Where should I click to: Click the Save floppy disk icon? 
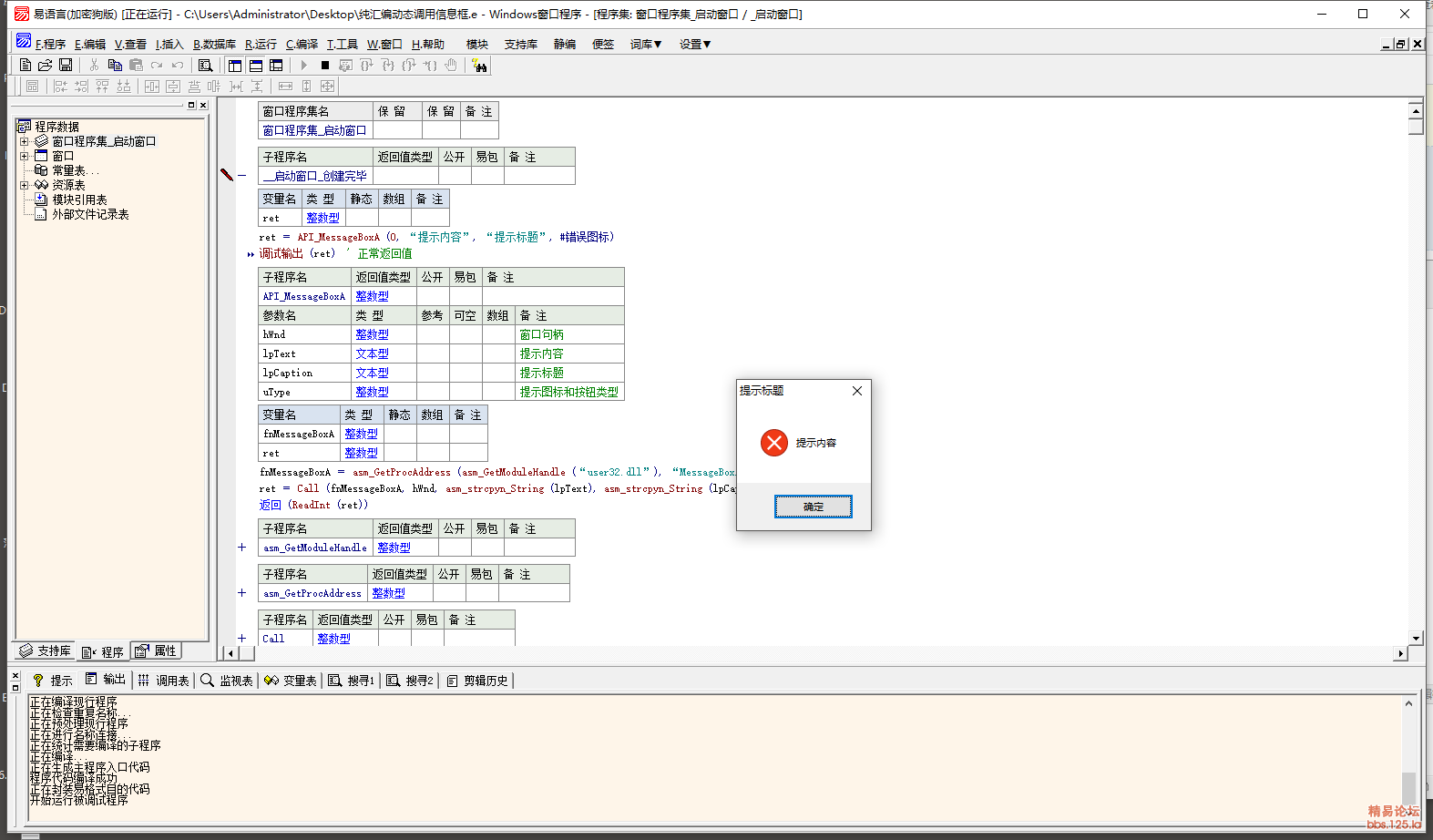(x=66, y=66)
